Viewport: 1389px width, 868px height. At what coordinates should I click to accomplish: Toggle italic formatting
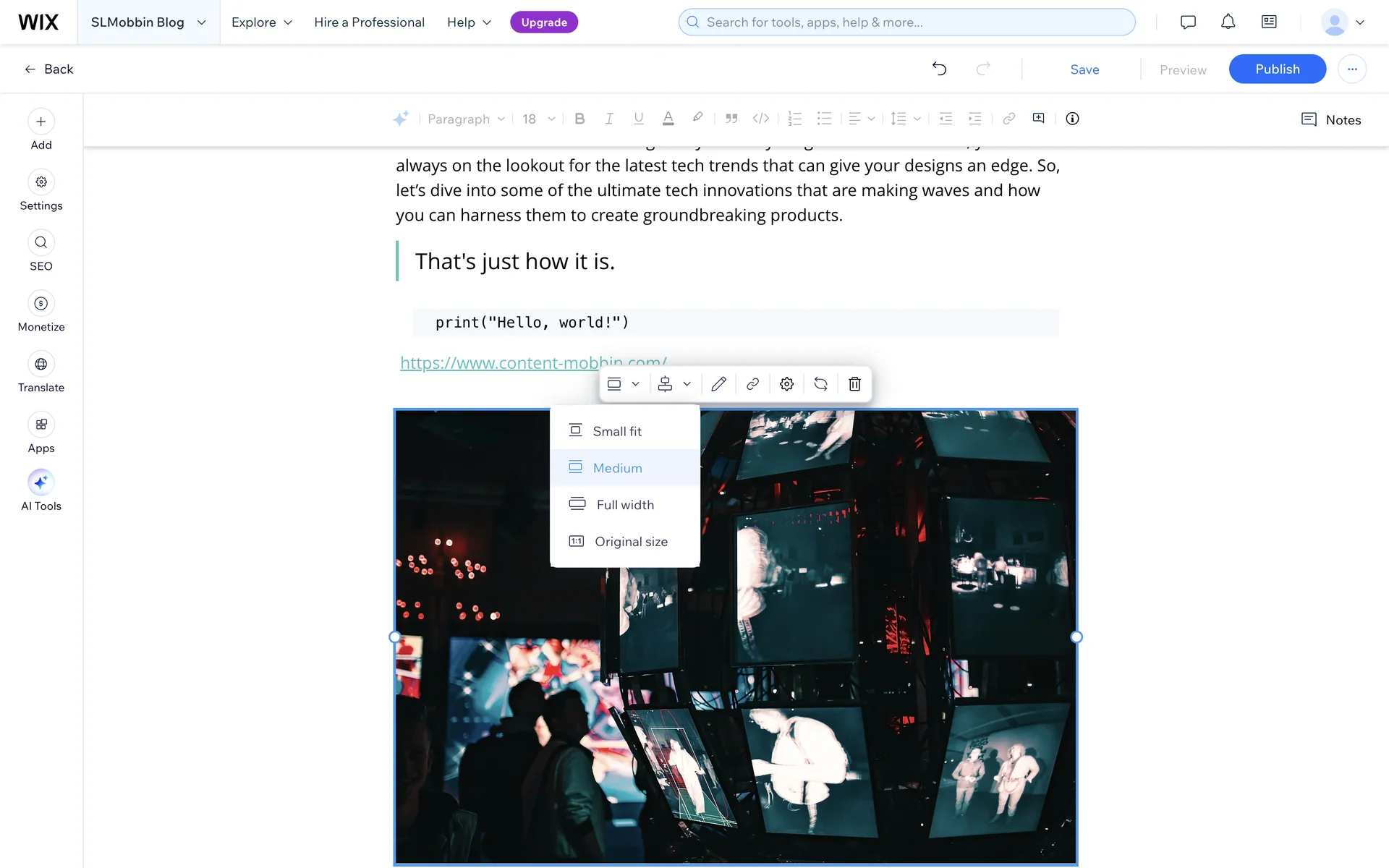[x=609, y=119]
